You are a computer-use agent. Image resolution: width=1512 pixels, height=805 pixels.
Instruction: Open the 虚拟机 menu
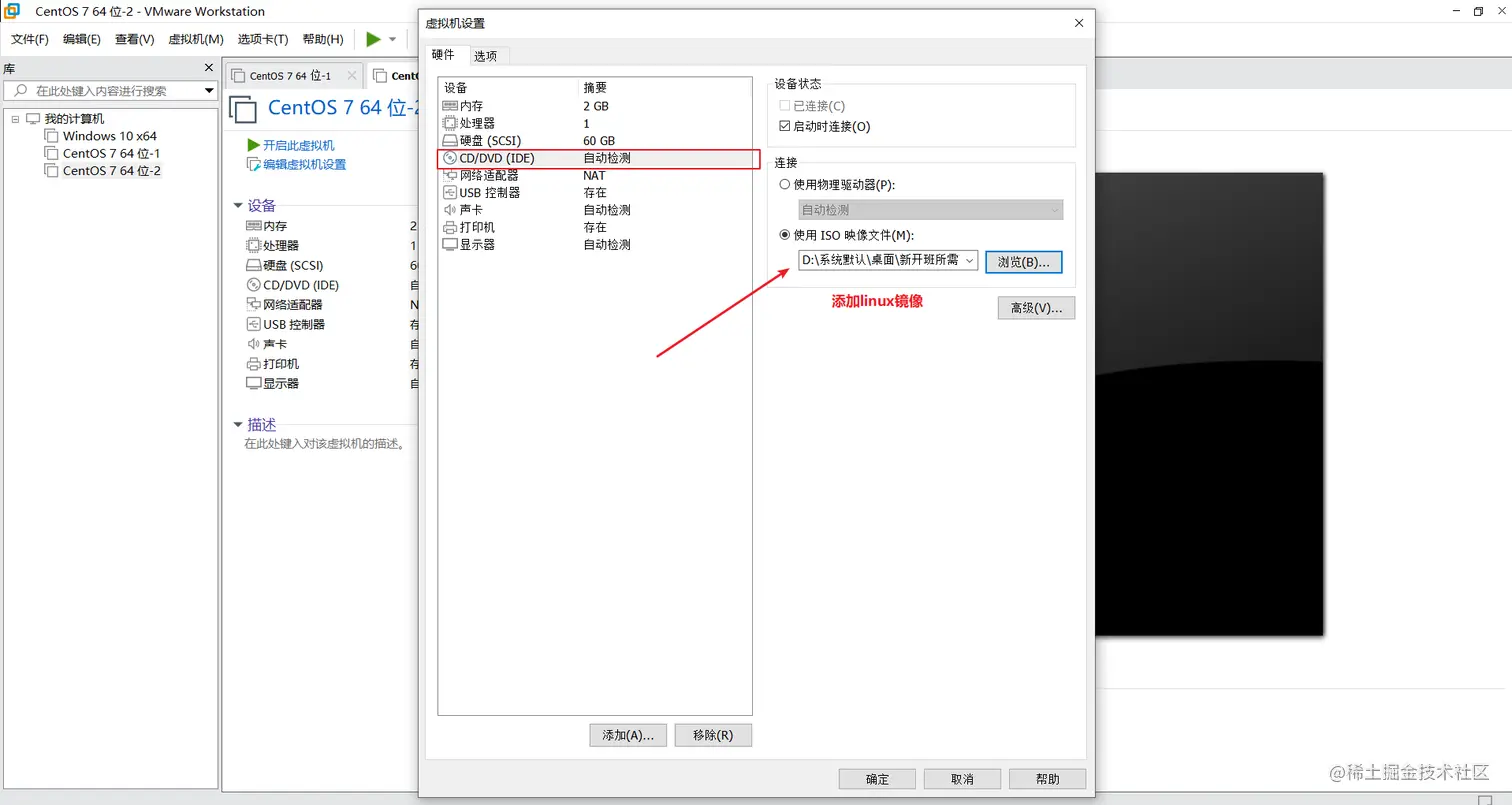(196, 39)
